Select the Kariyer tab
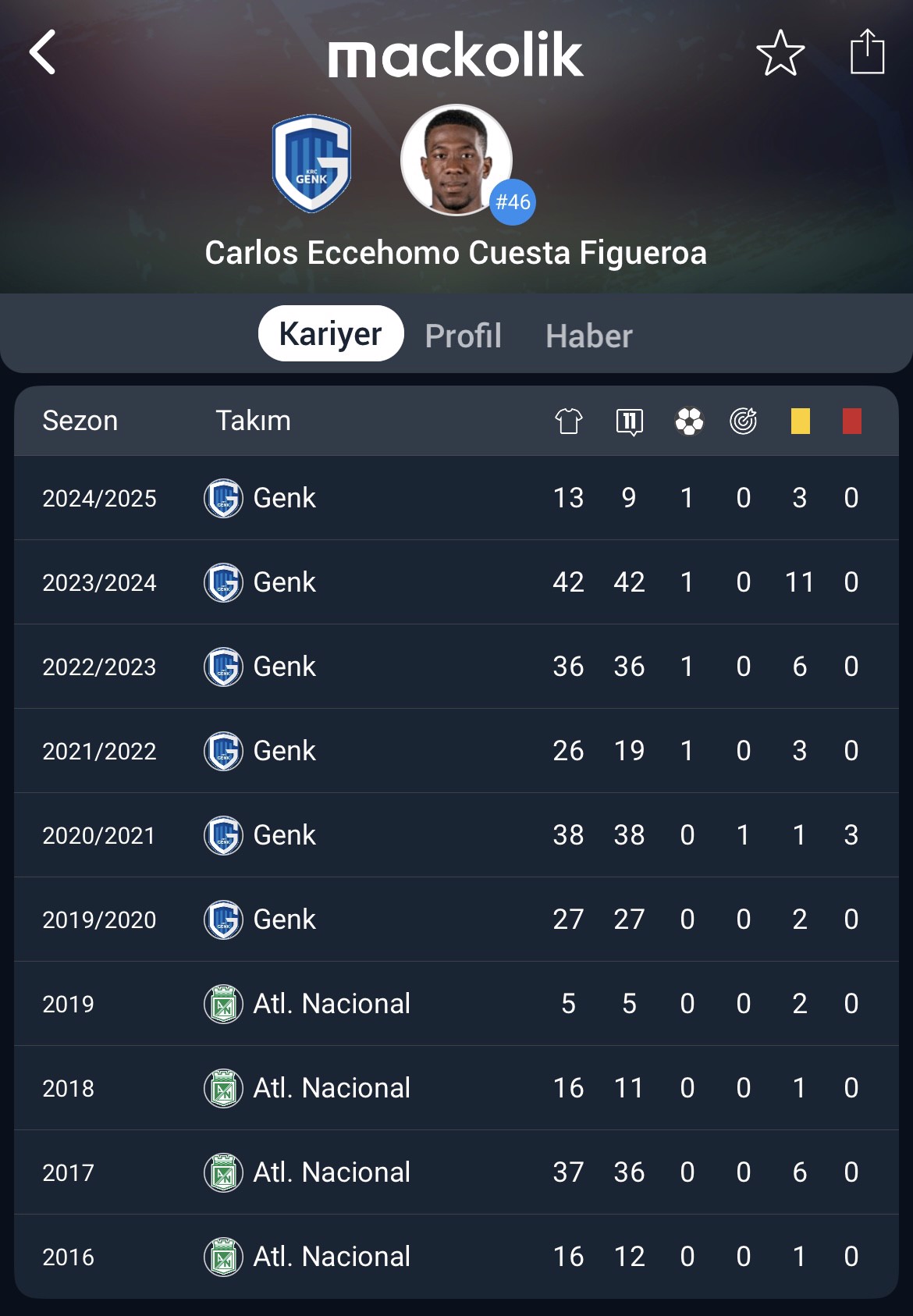The image size is (913, 1316). click(x=331, y=333)
